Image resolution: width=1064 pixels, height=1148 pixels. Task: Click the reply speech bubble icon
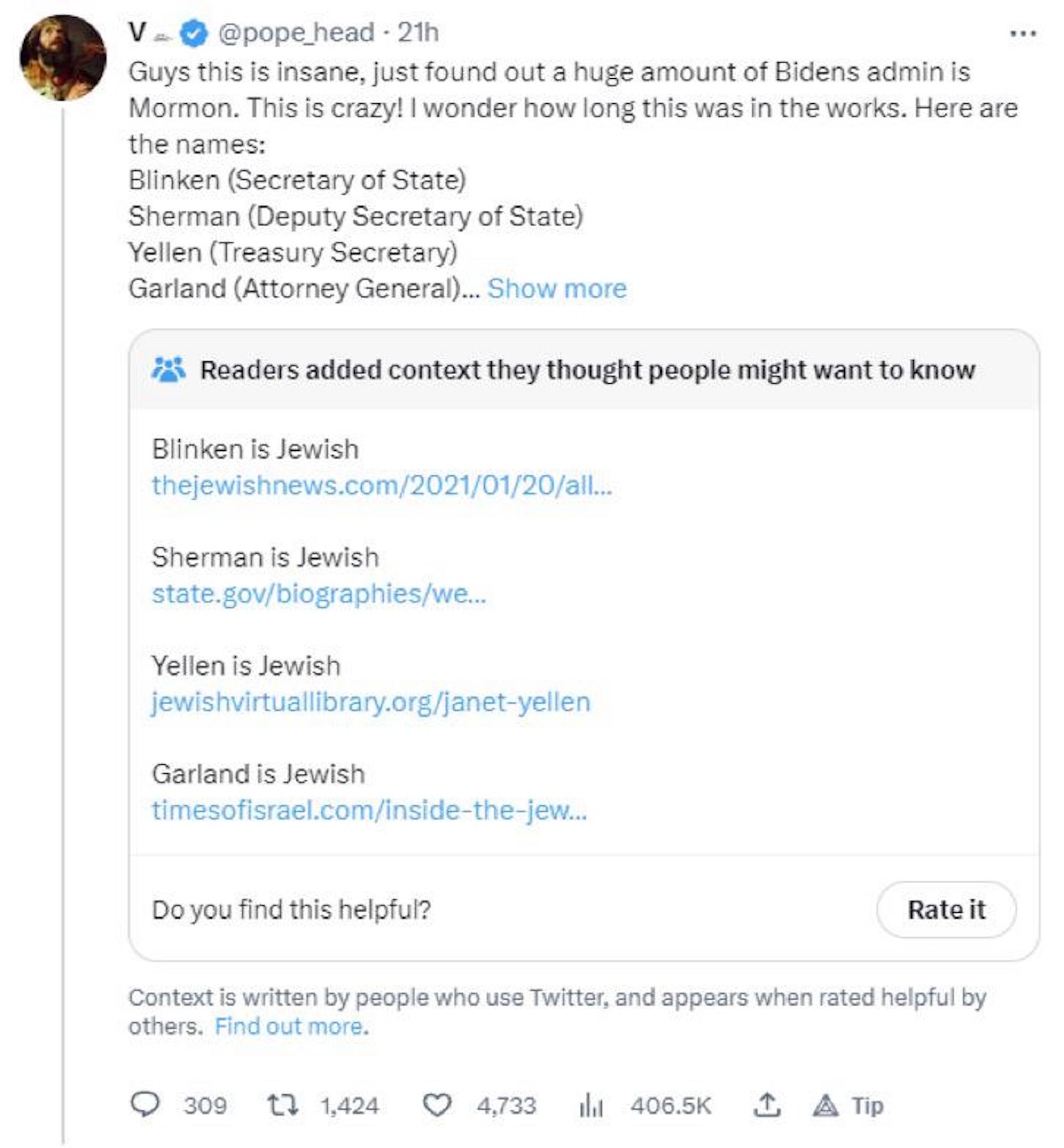(x=145, y=1104)
